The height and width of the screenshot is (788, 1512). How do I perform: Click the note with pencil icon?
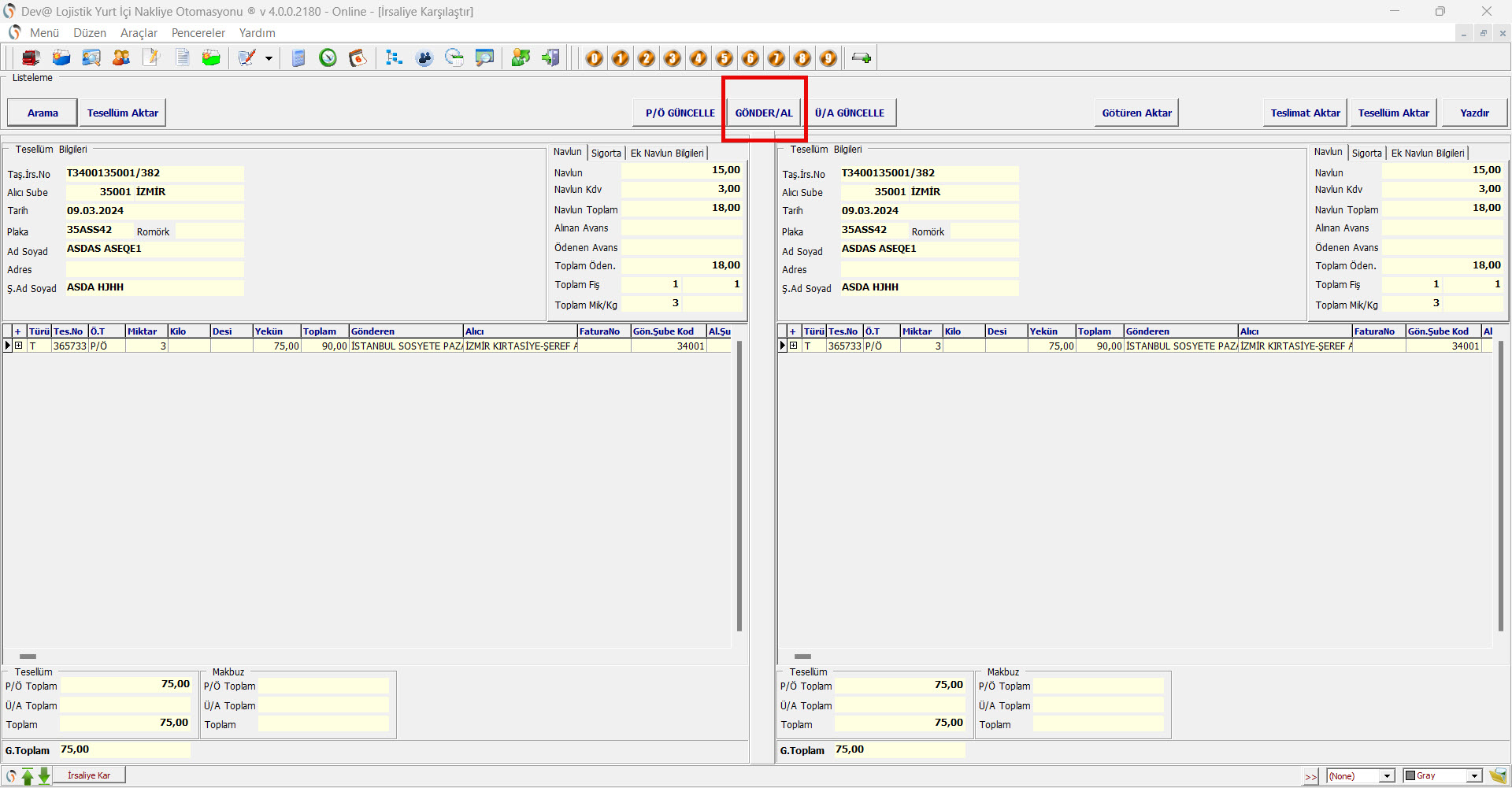point(151,57)
